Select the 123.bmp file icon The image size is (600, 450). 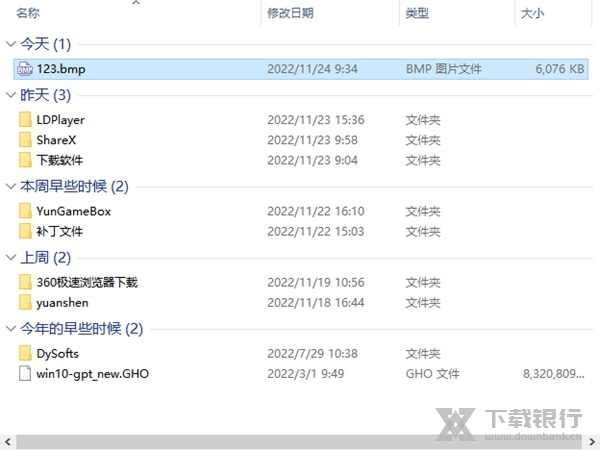pyautogui.click(x=25, y=69)
